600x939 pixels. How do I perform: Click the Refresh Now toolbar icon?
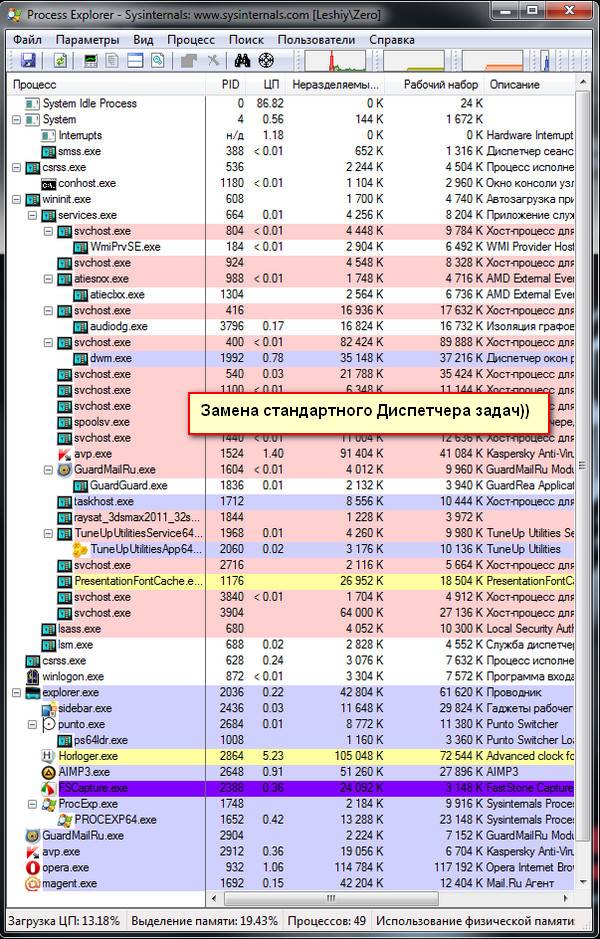60,61
